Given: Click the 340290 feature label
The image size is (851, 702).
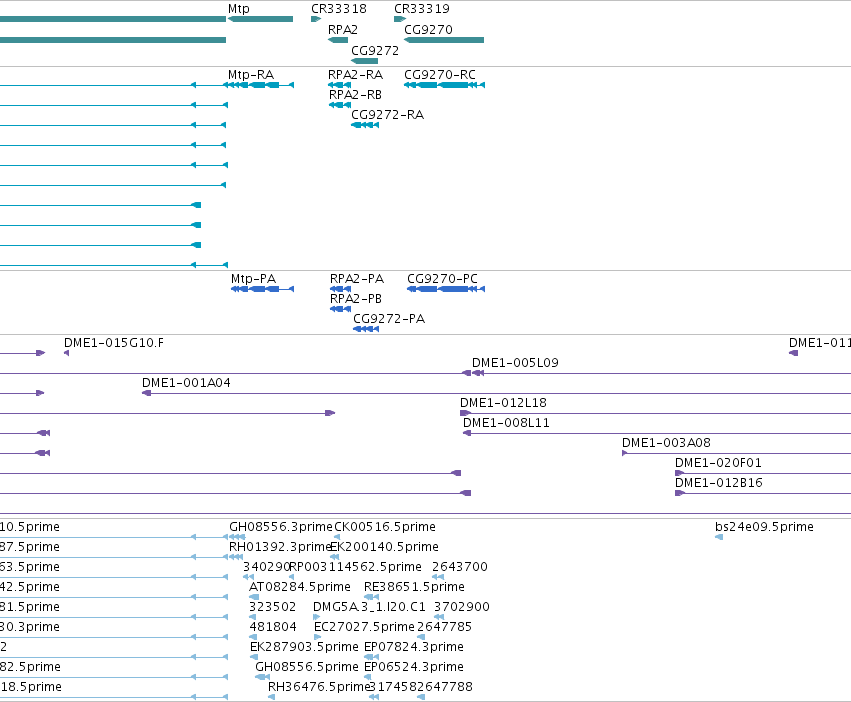Looking at the screenshot, I should [267, 567].
